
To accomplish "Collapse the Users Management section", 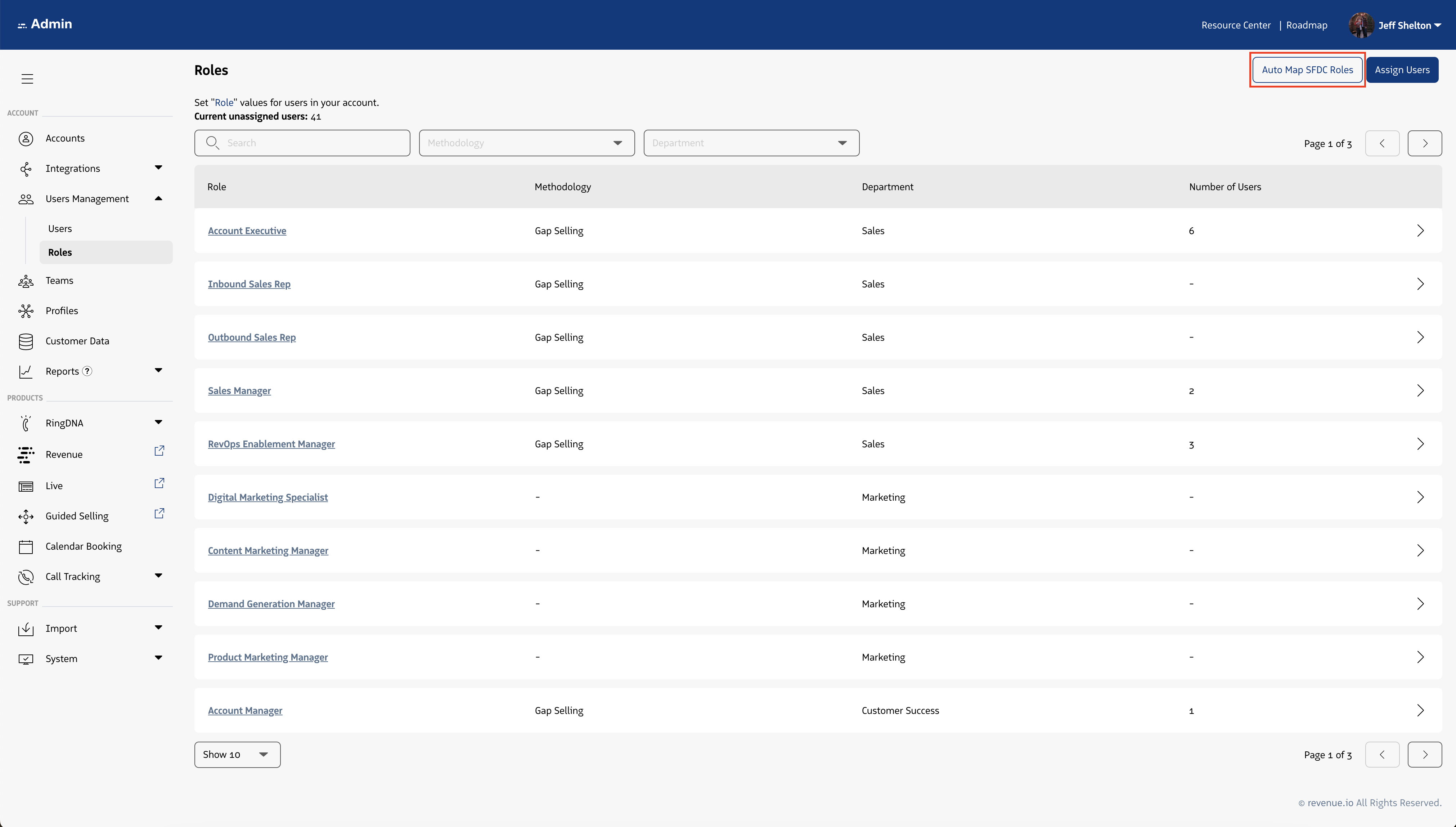I will click(158, 198).
